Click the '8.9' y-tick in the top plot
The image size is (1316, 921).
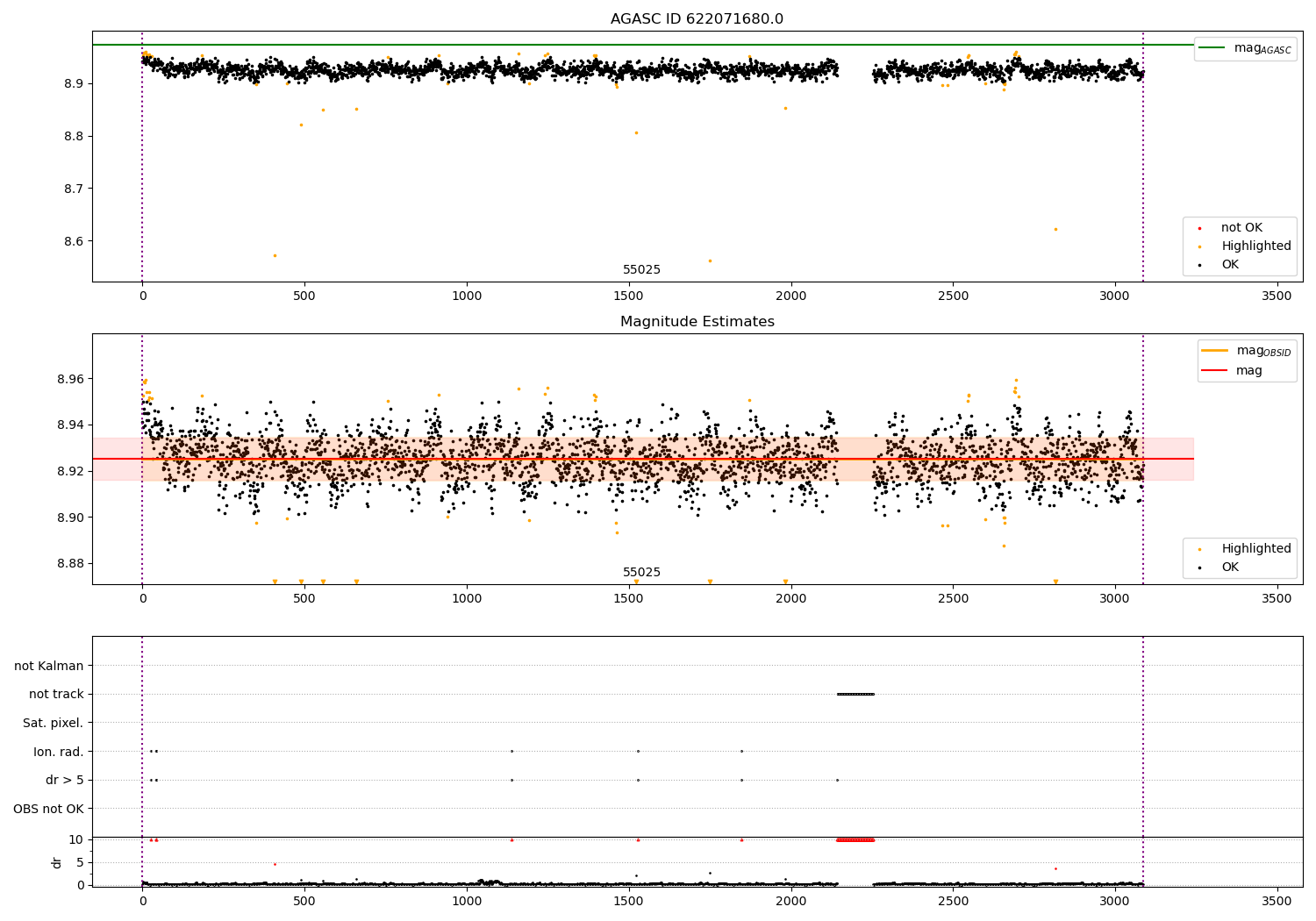click(x=75, y=84)
